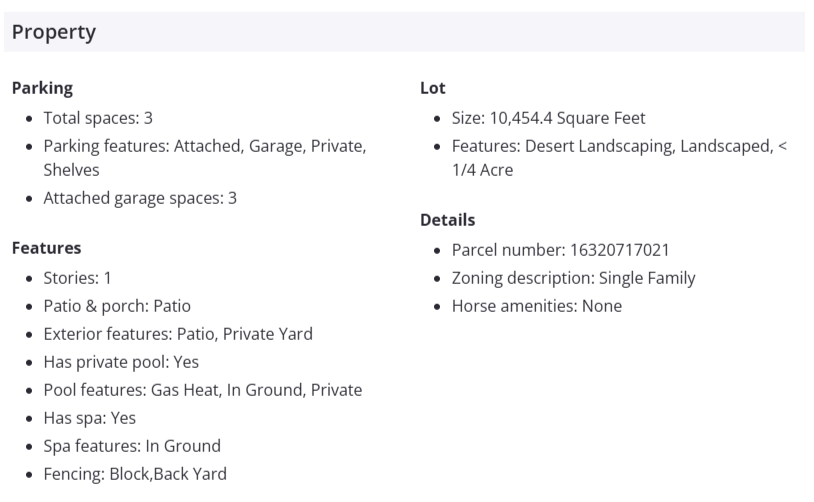Click the 'Has spa: Yes' entry
The width and height of the screenshot is (814, 502).
point(89,417)
